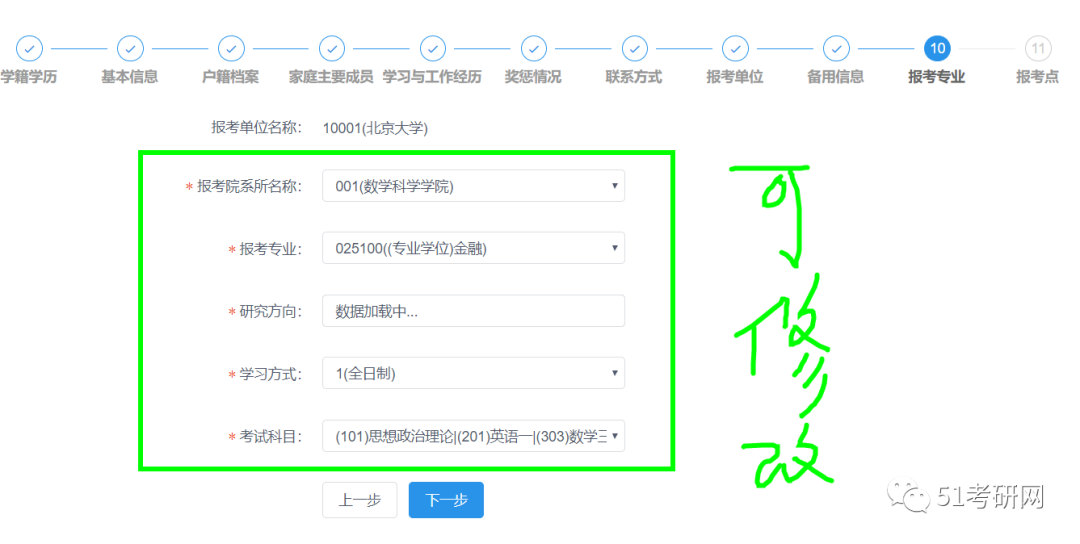Click the 报考单位 step checkmark circle

pyautogui.click(x=735, y=48)
